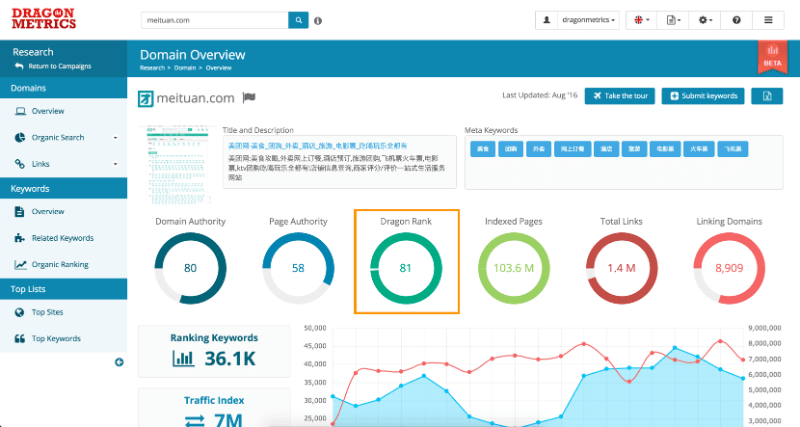The image size is (800, 427).
Task: Click the Dragon Rank 81 gauge
Action: [x=406, y=268]
